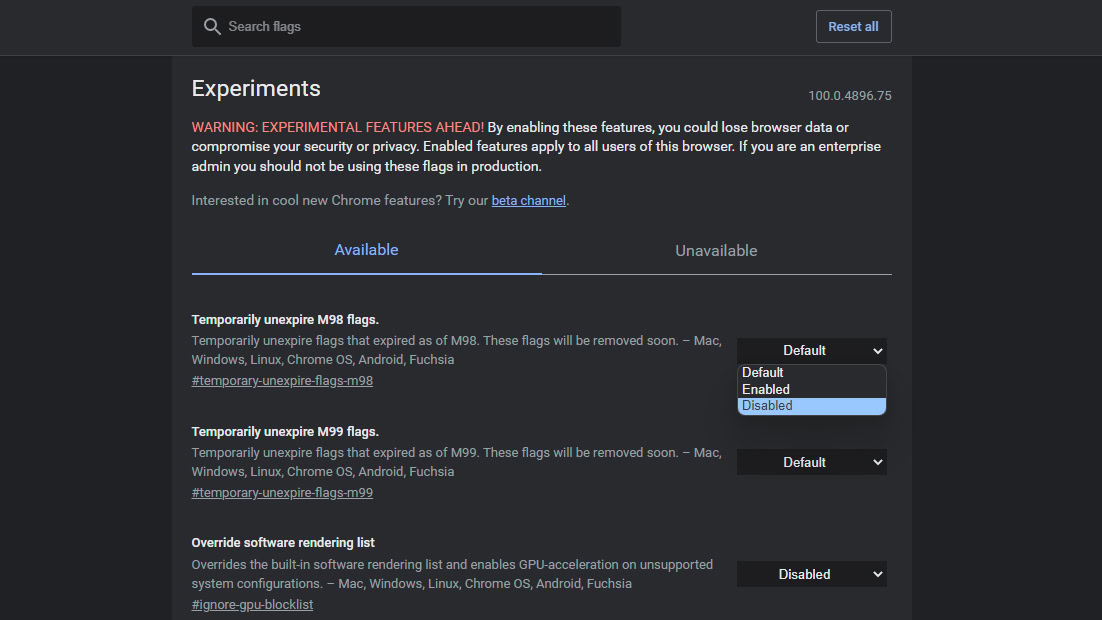Open the M99 flags Default dropdown
Viewport: 1102px width, 620px height.
click(811, 463)
